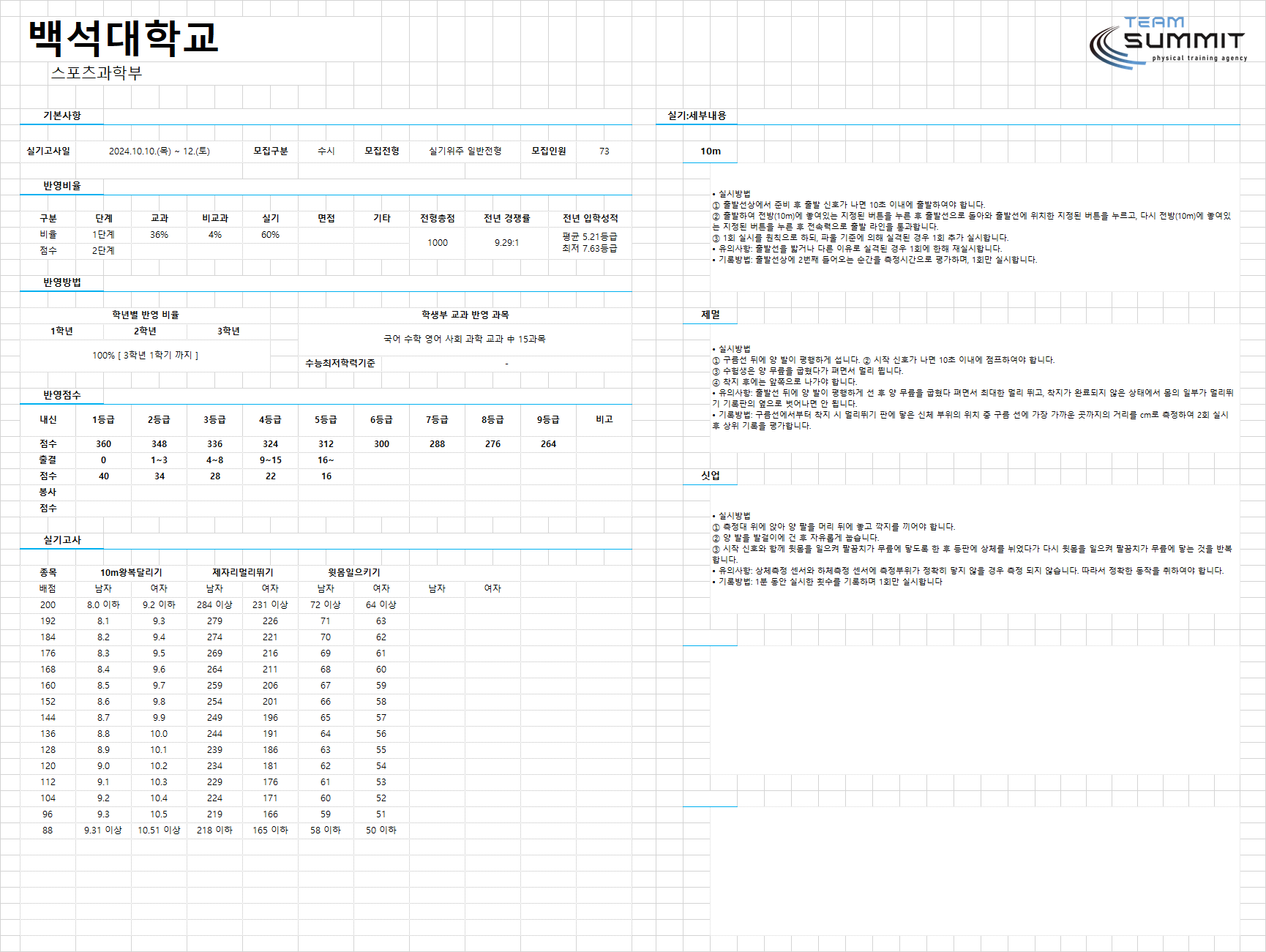Click the 모집인원 value 73 cell
The height and width of the screenshot is (952, 1266).
604,151
